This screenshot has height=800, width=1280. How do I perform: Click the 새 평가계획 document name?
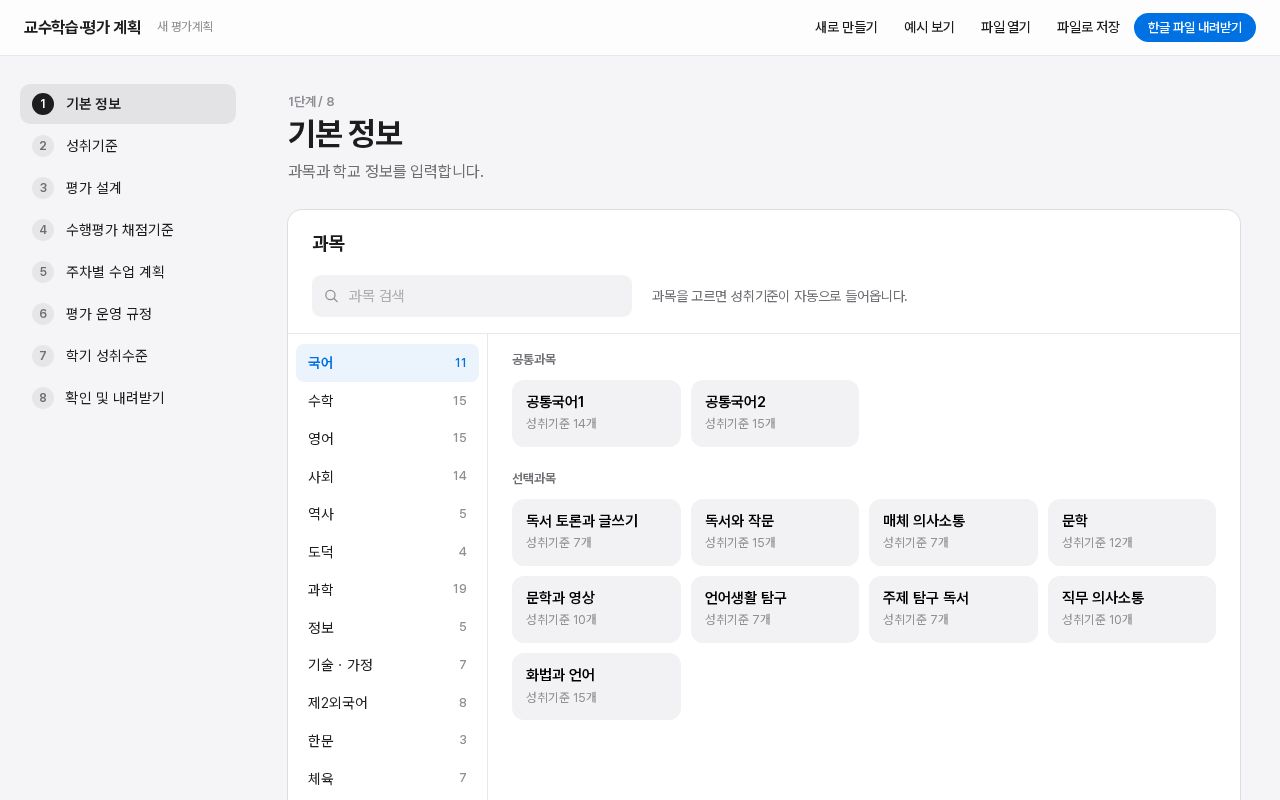pos(185,27)
